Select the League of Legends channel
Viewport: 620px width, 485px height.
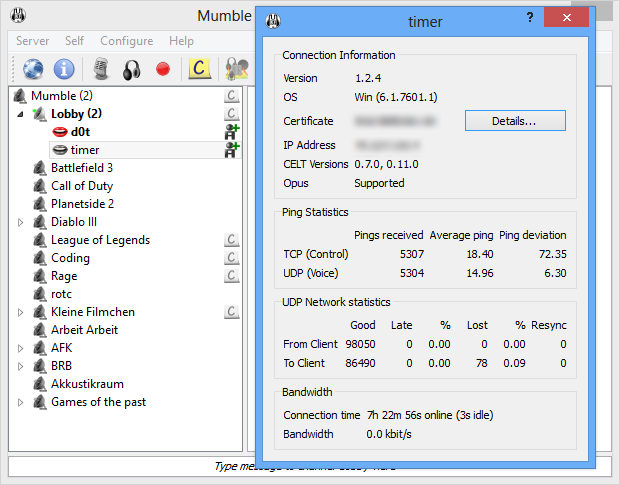tap(100, 240)
